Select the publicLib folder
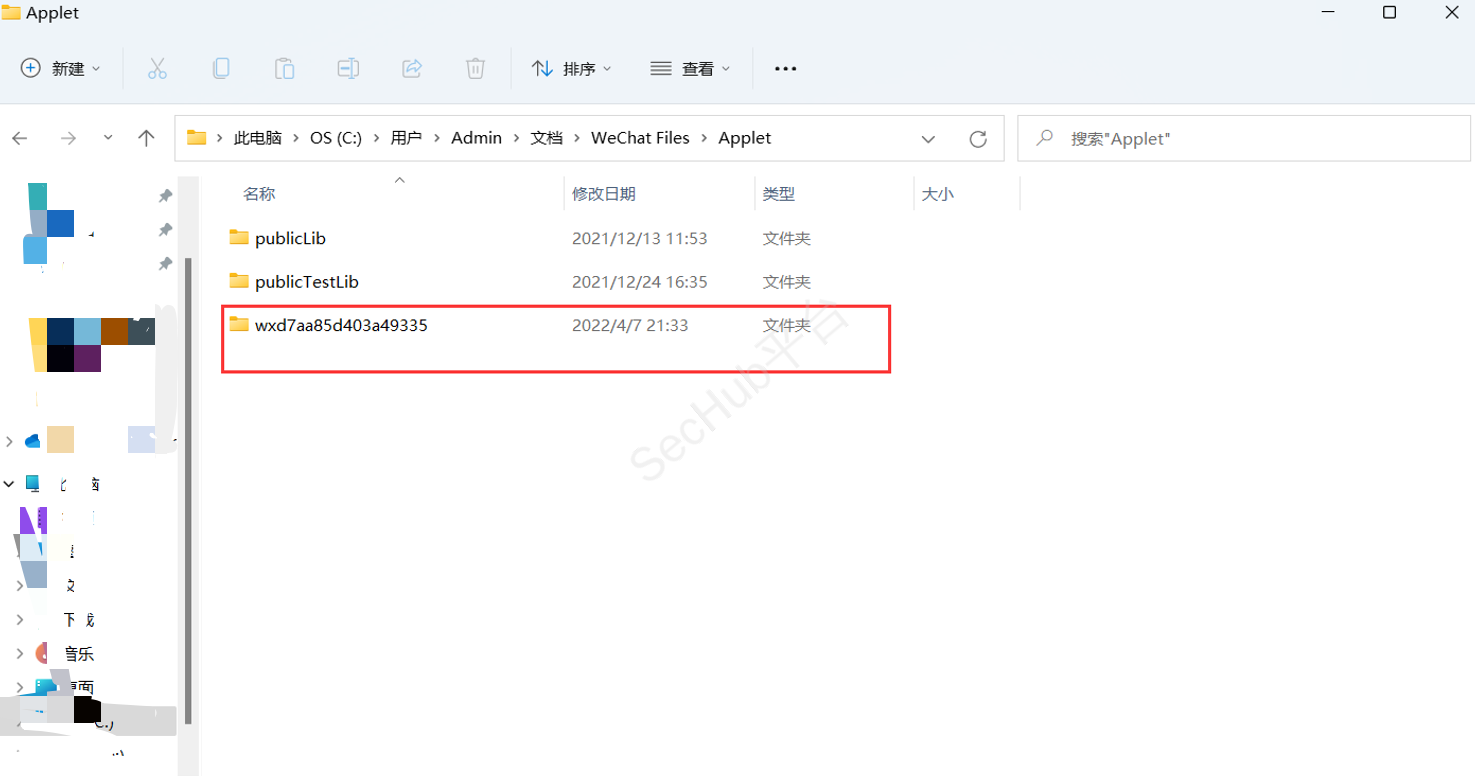 click(290, 238)
